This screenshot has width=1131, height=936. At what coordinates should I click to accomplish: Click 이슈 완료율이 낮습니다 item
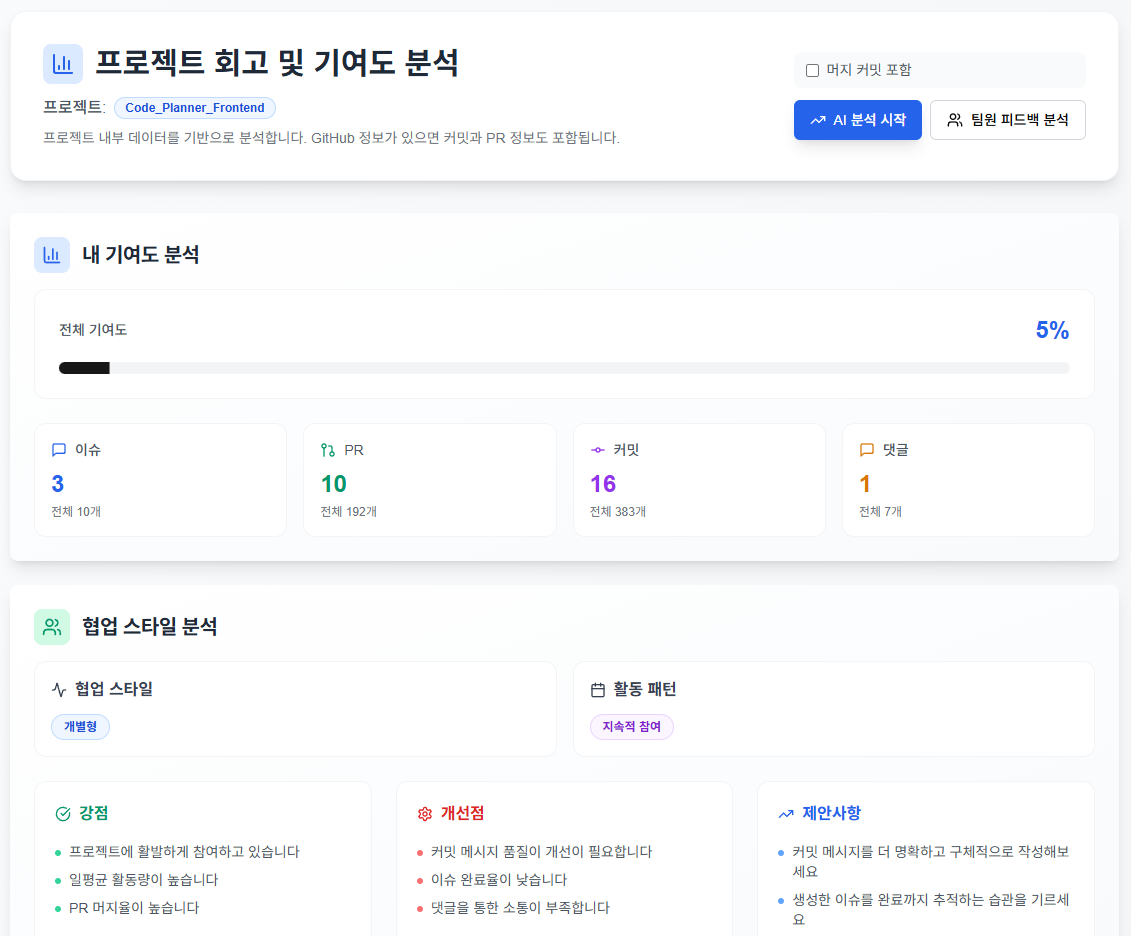(x=499, y=880)
